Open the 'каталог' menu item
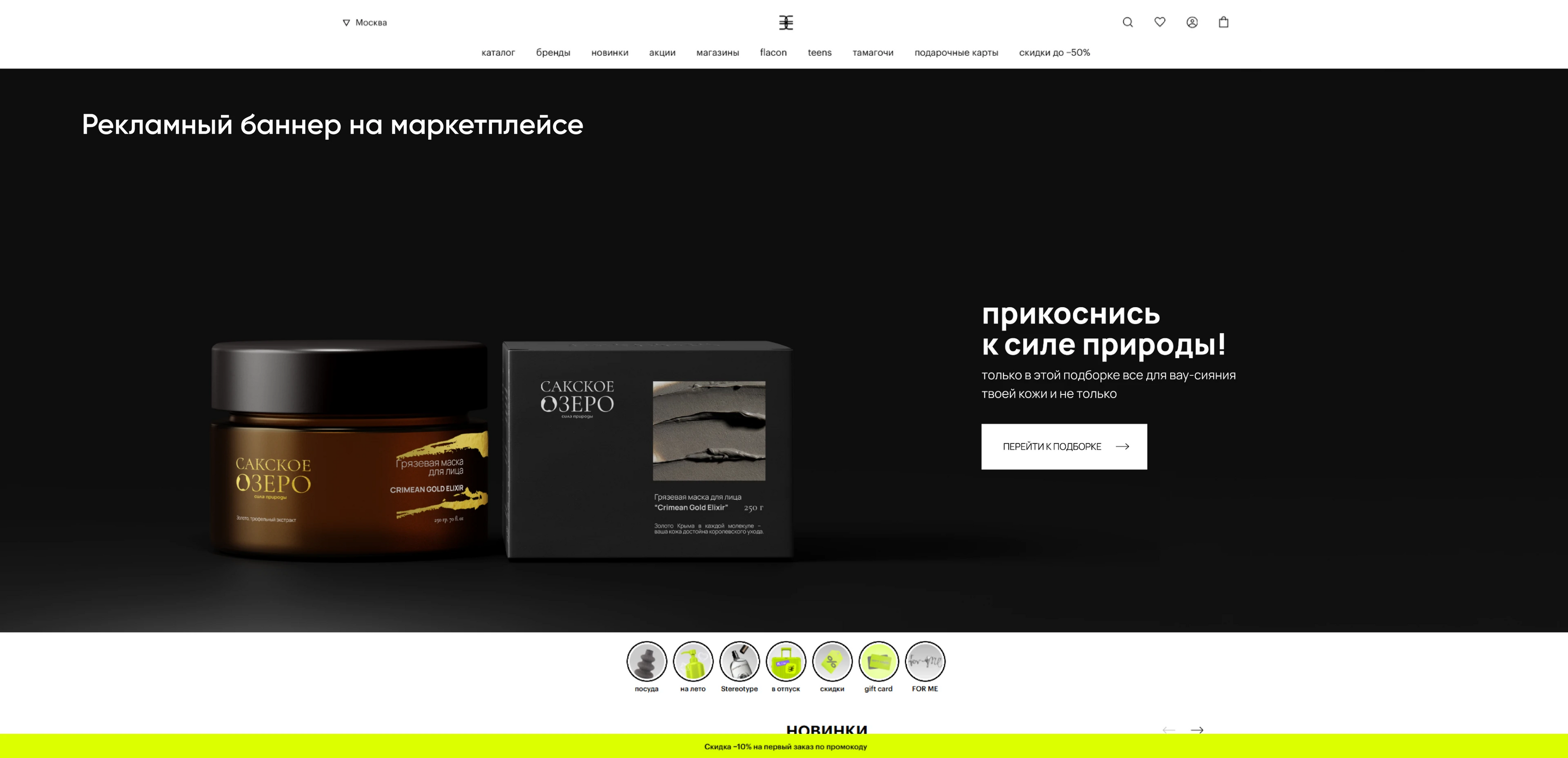 498,52
